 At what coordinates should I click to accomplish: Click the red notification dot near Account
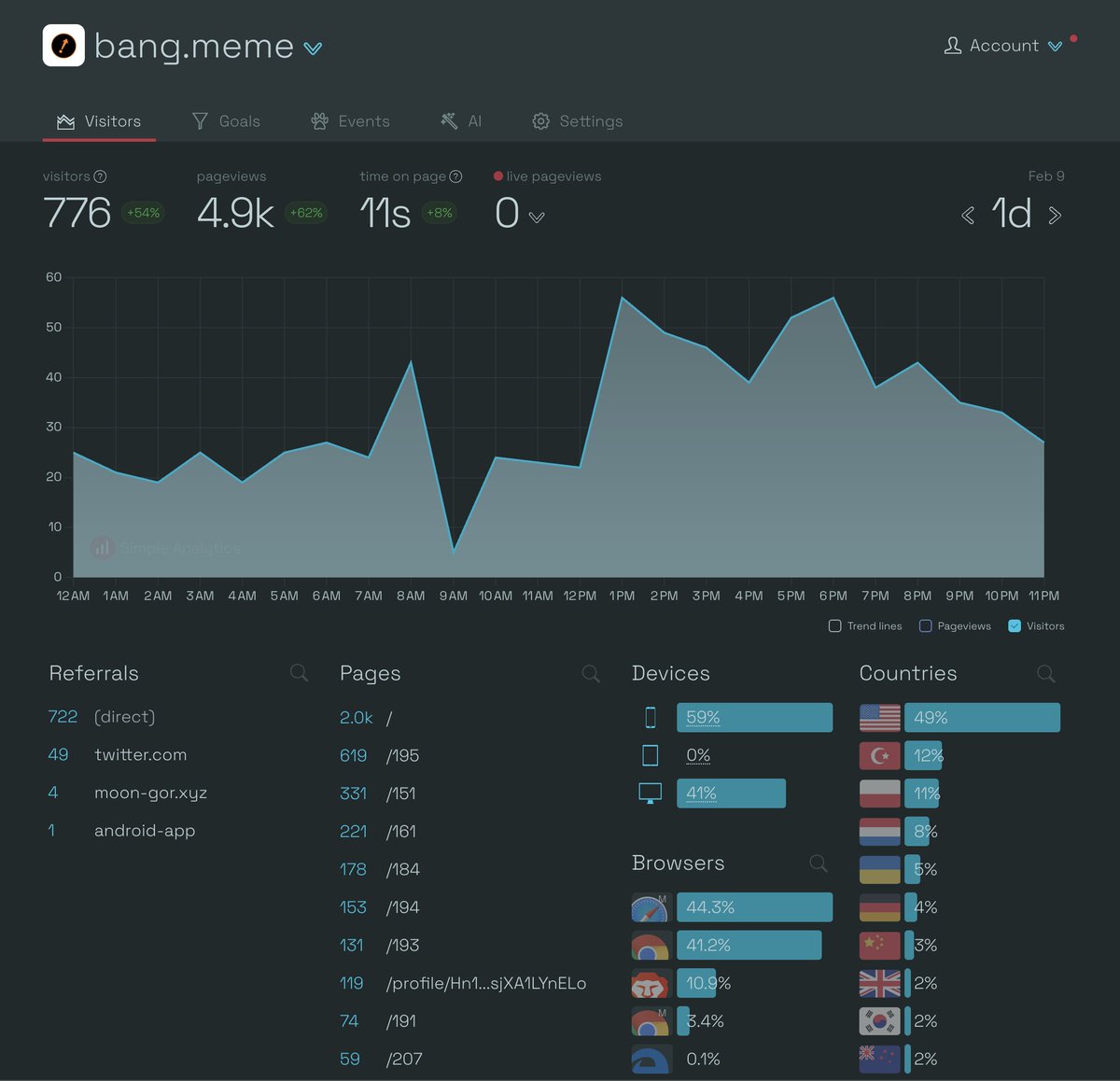click(x=1073, y=38)
